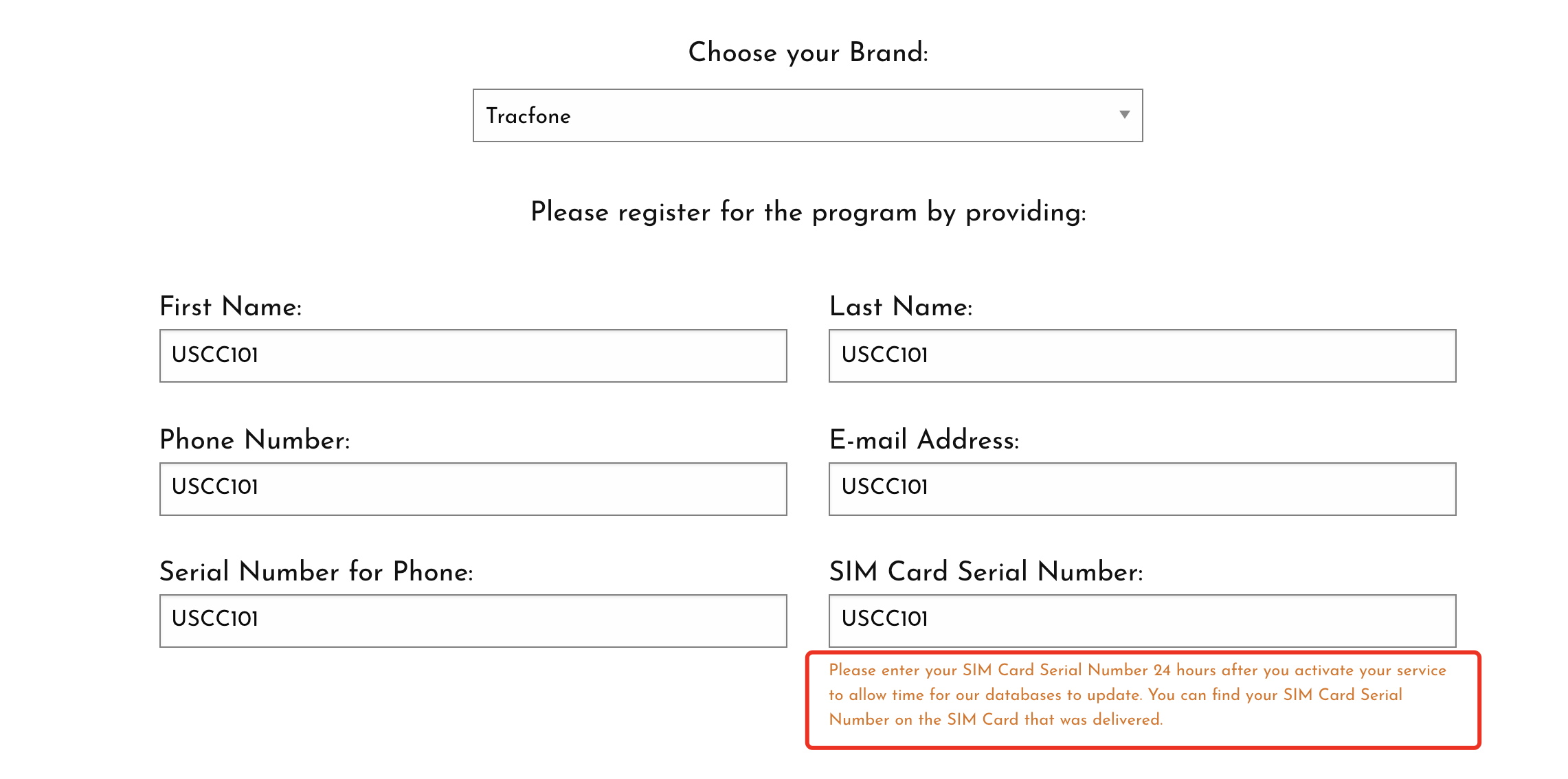Click the SIM Card Serial Number field

1142,621
